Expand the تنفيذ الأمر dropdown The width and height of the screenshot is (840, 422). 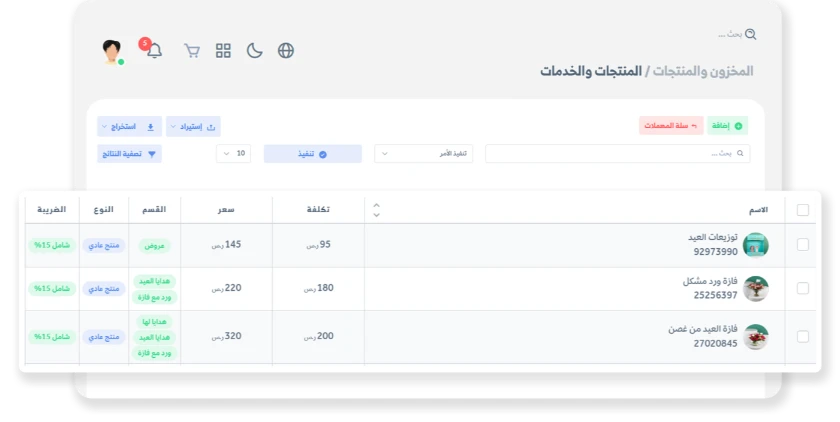pyautogui.click(x=424, y=154)
